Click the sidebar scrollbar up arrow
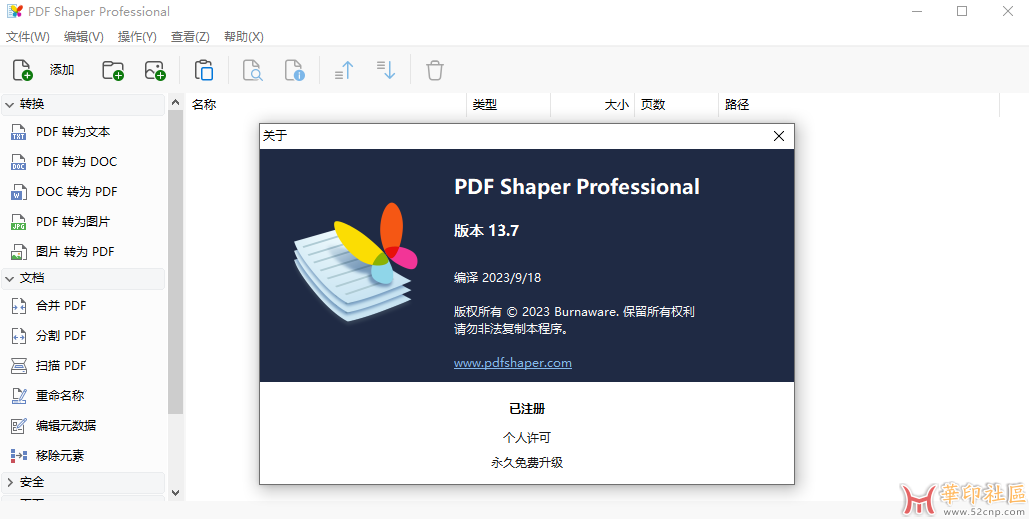This screenshot has width=1029, height=519. (x=175, y=102)
